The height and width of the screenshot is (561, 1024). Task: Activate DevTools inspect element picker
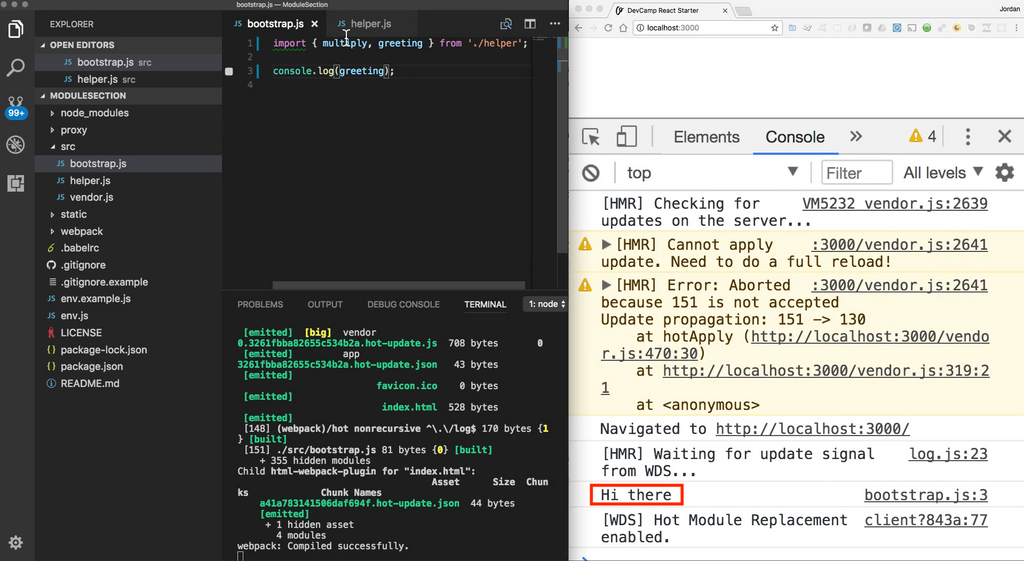point(591,137)
